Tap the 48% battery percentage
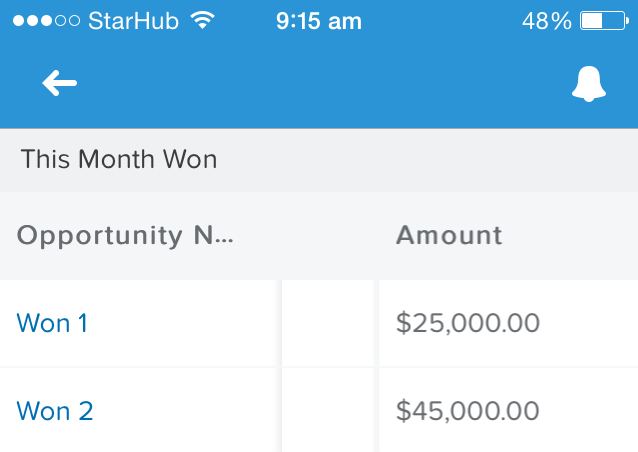 546,20
